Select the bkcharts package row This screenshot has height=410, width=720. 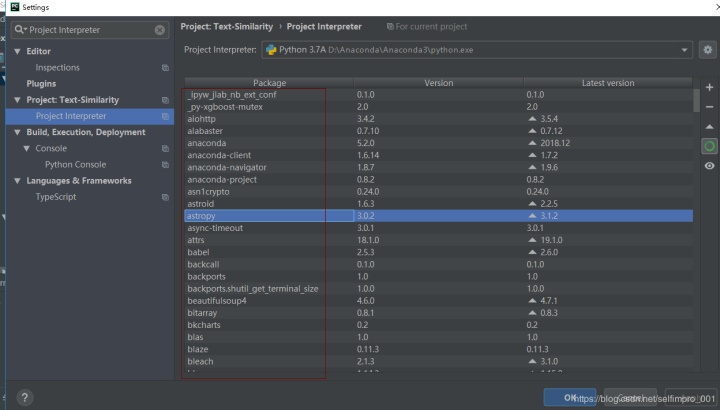pyautogui.click(x=439, y=325)
